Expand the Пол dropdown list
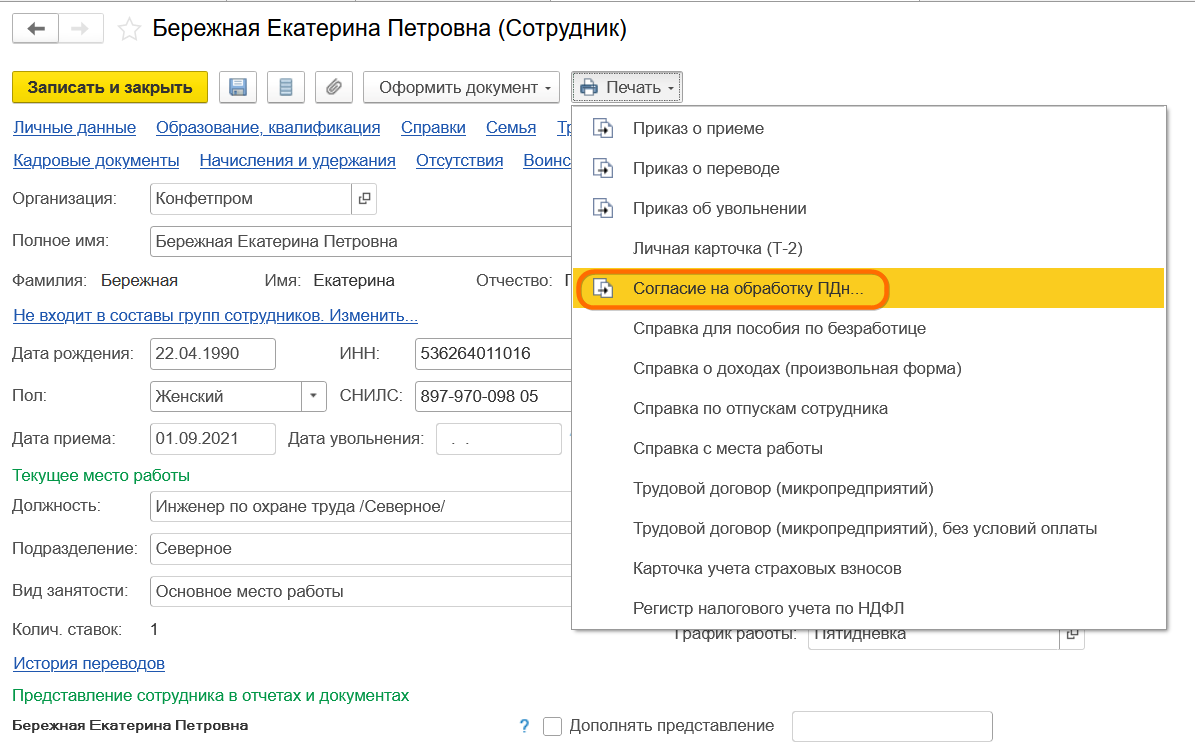Image resolution: width=1195 pixels, height=754 pixels. click(315, 396)
